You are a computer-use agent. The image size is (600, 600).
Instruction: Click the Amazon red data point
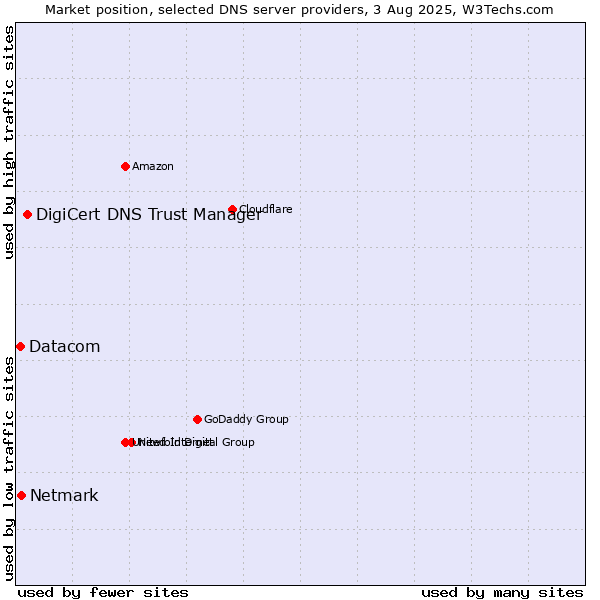pyautogui.click(x=125, y=166)
